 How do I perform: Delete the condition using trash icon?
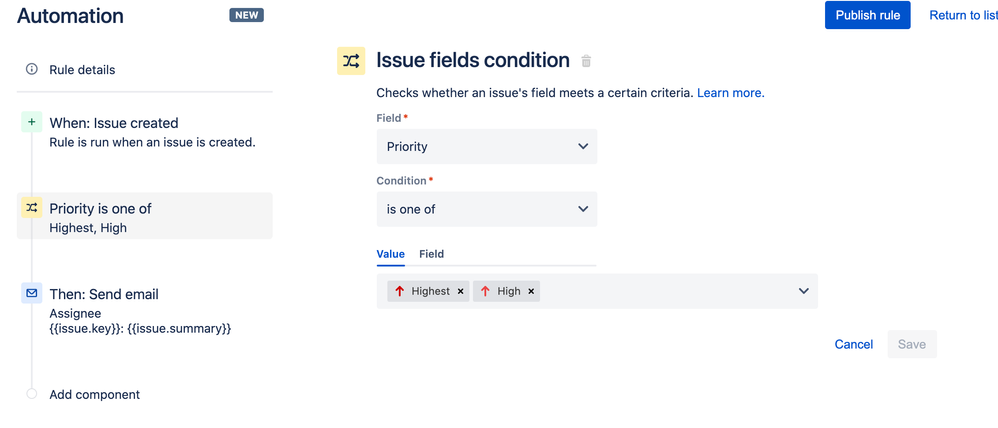coord(587,61)
